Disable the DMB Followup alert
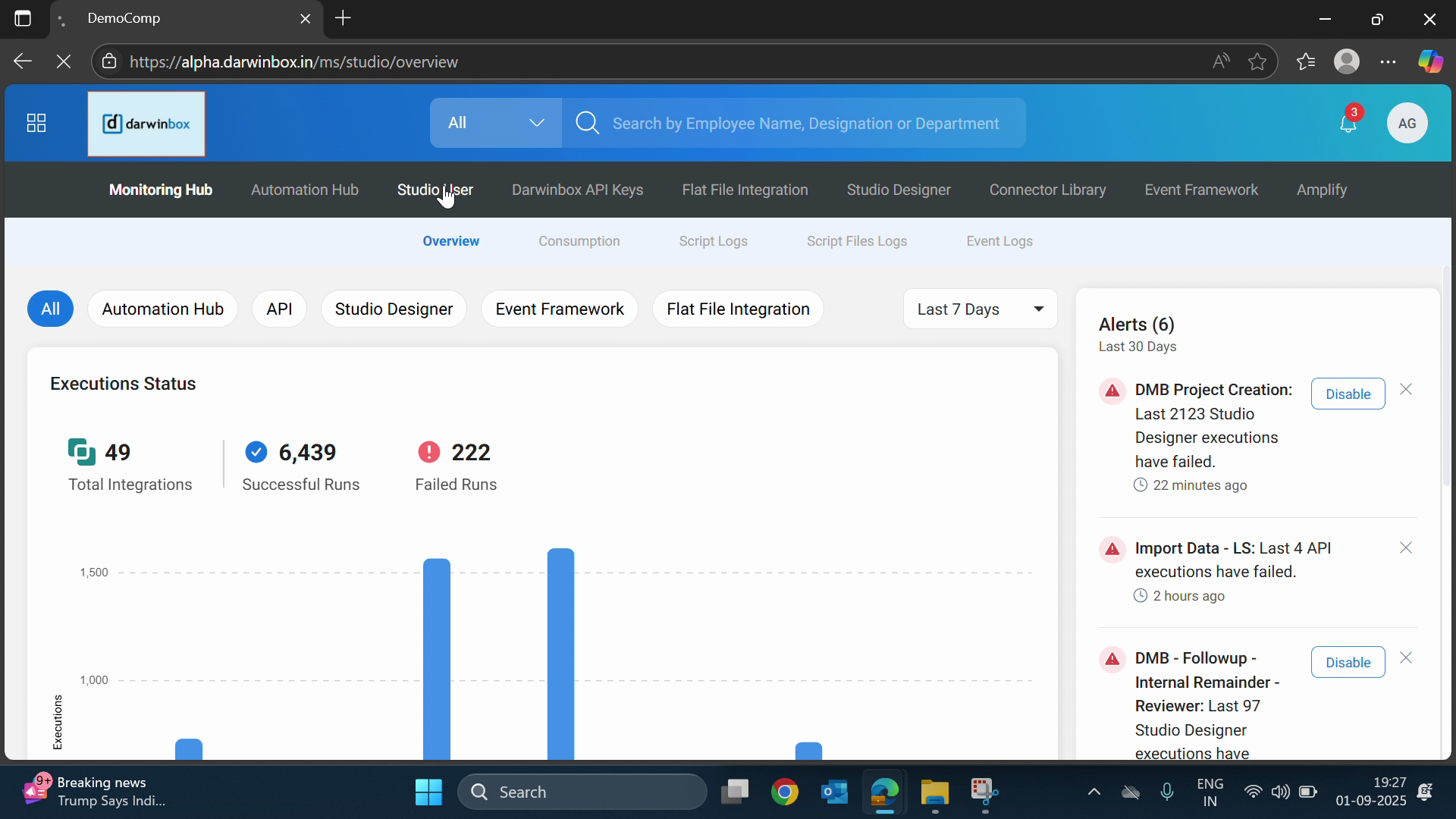This screenshot has width=1456, height=819. coord(1347,663)
